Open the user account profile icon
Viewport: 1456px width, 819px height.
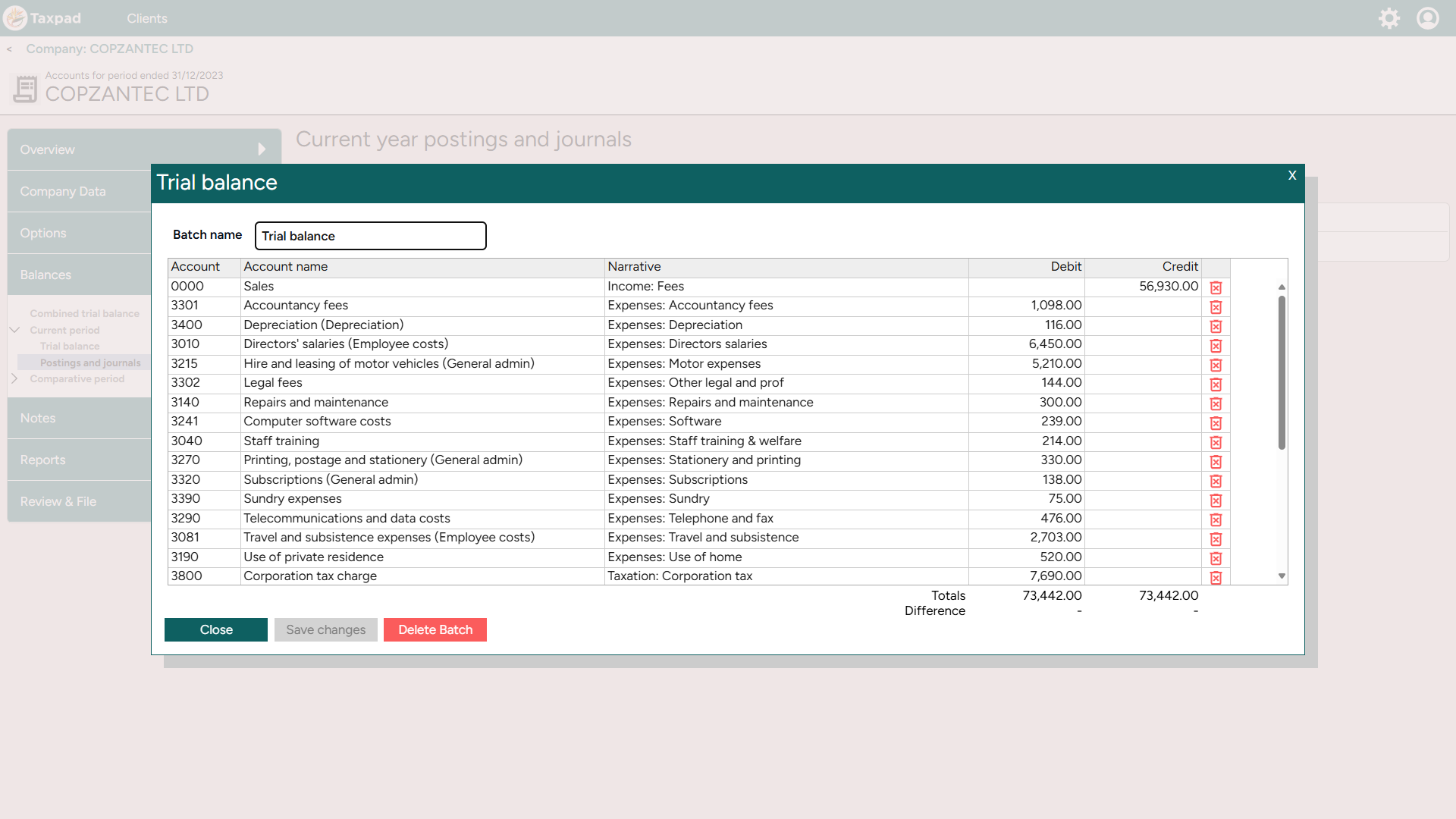pos(1428,18)
